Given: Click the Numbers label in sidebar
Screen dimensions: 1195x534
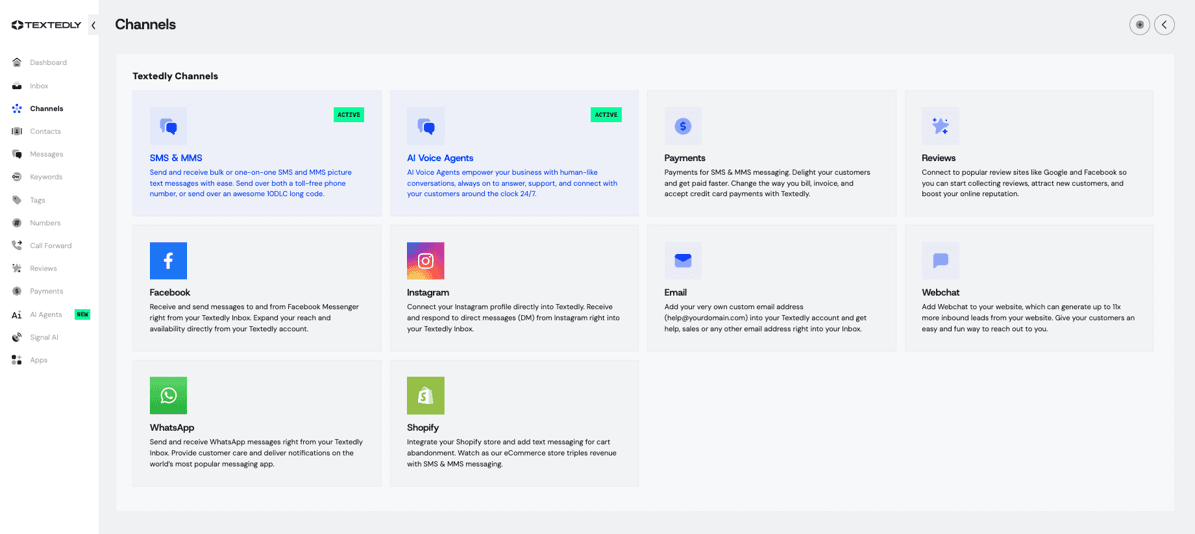Looking at the screenshot, I should (45, 222).
